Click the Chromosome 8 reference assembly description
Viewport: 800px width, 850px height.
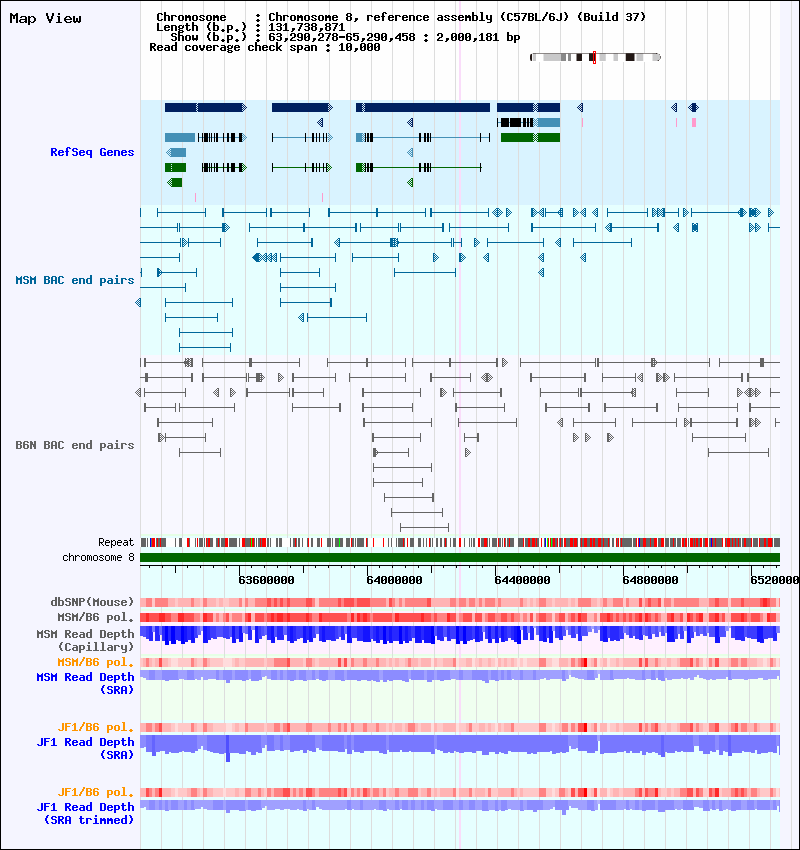pos(457,17)
